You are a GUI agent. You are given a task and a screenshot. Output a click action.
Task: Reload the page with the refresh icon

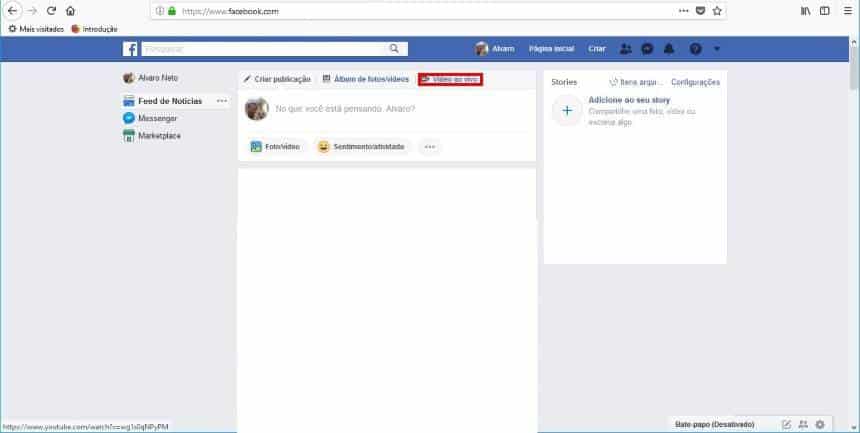[52, 11]
